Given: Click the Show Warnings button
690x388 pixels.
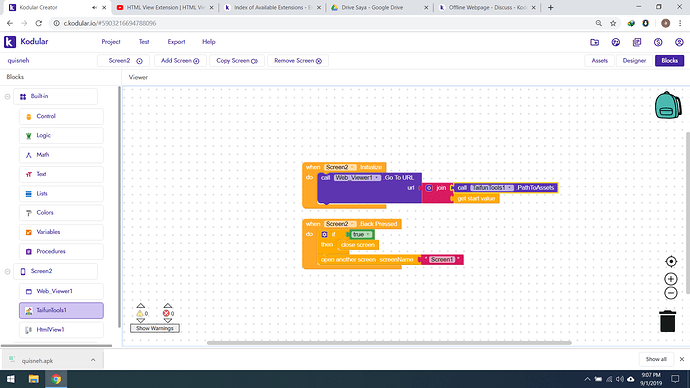Looking at the screenshot, I should (155, 328).
